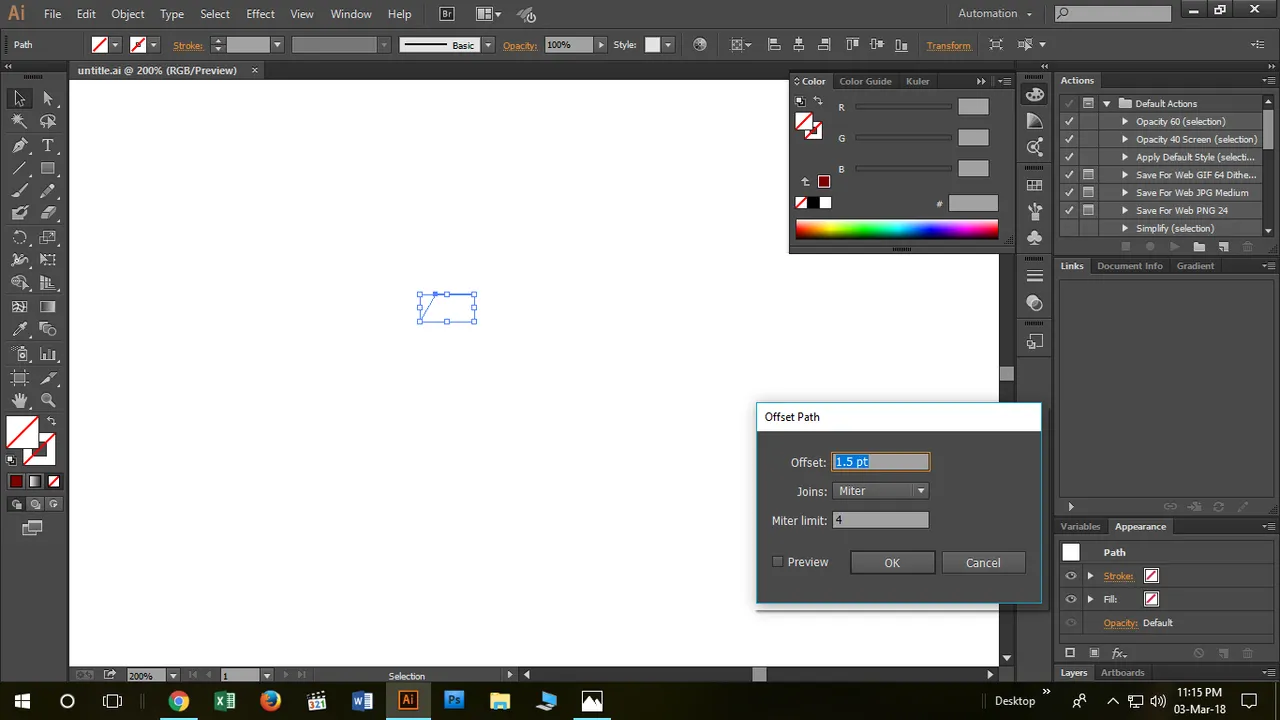Open the Window menu
This screenshot has width=1280, height=720.
351,14
